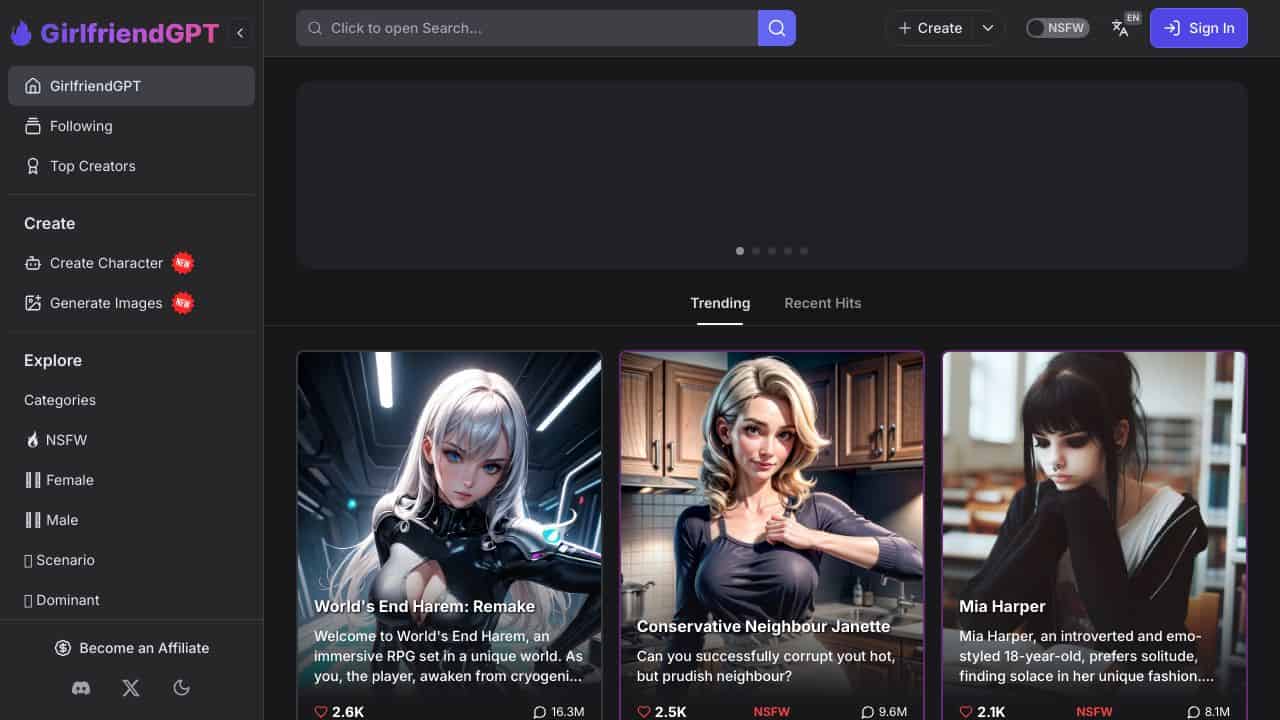The image size is (1280, 720).
Task: Open the Conservative Neighbour Janette card
Action: (x=772, y=535)
